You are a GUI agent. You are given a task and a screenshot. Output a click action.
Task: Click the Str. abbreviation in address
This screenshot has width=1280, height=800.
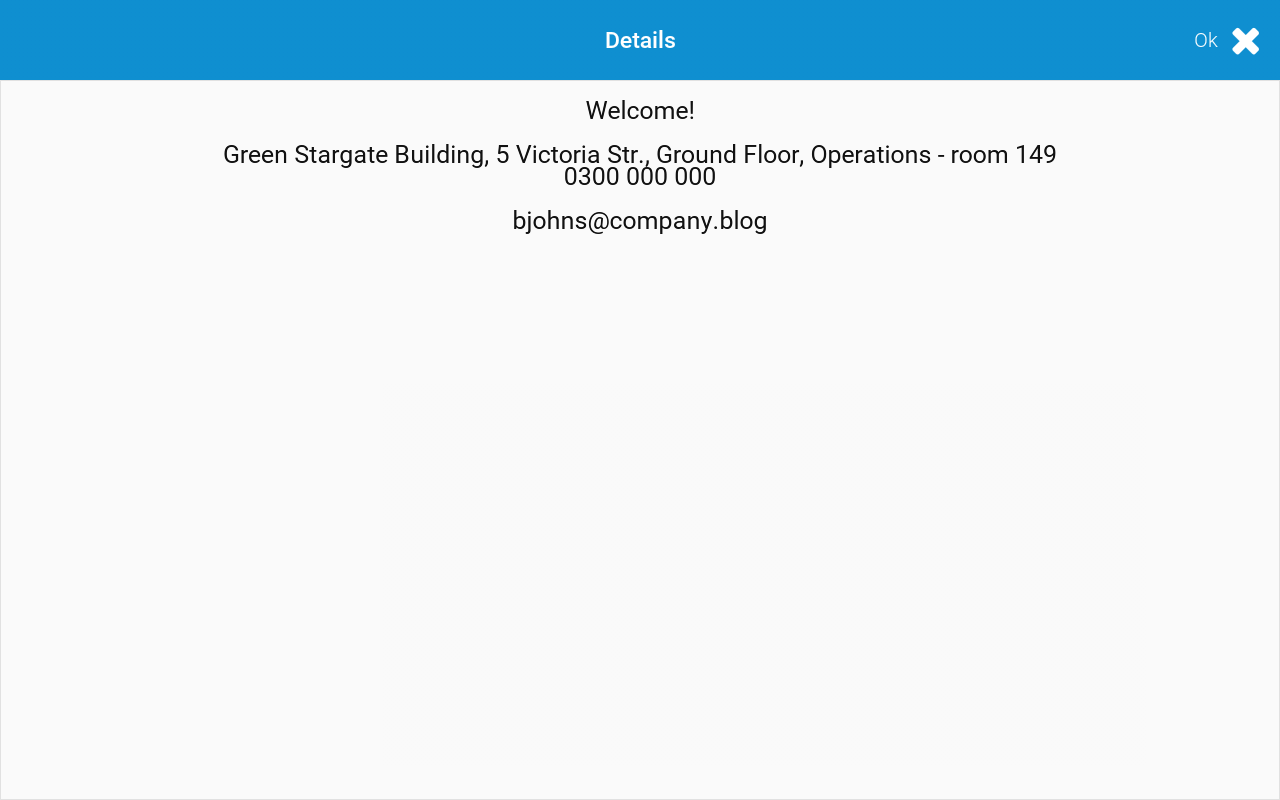627,155
